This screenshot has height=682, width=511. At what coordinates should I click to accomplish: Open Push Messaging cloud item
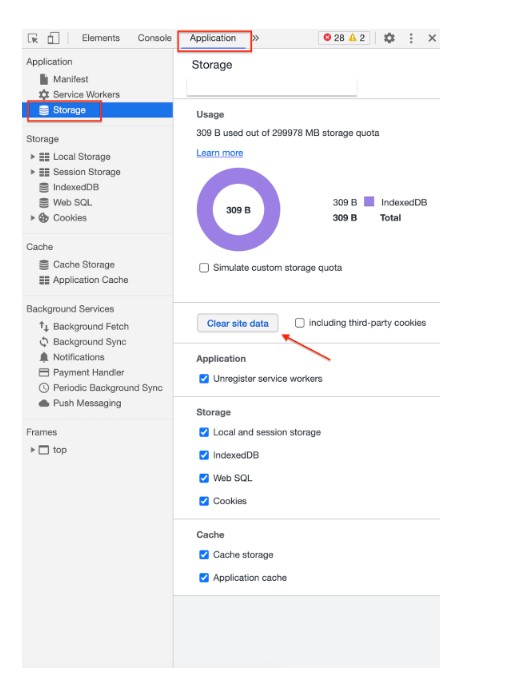tap(80, 403)
